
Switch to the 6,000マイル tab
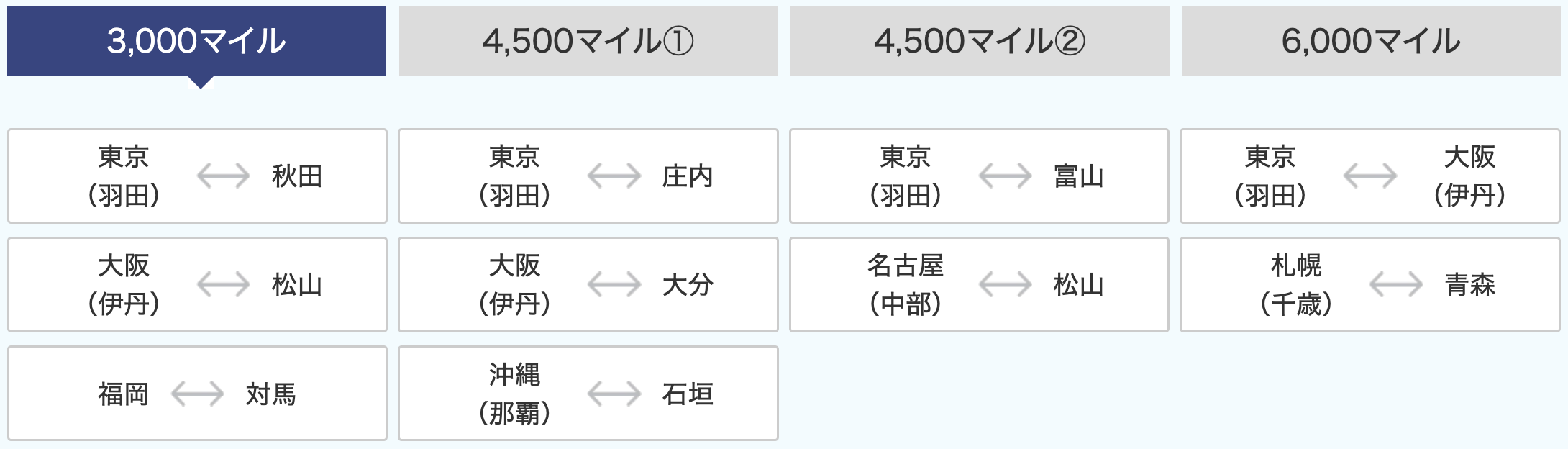[x=1371, y=41]
